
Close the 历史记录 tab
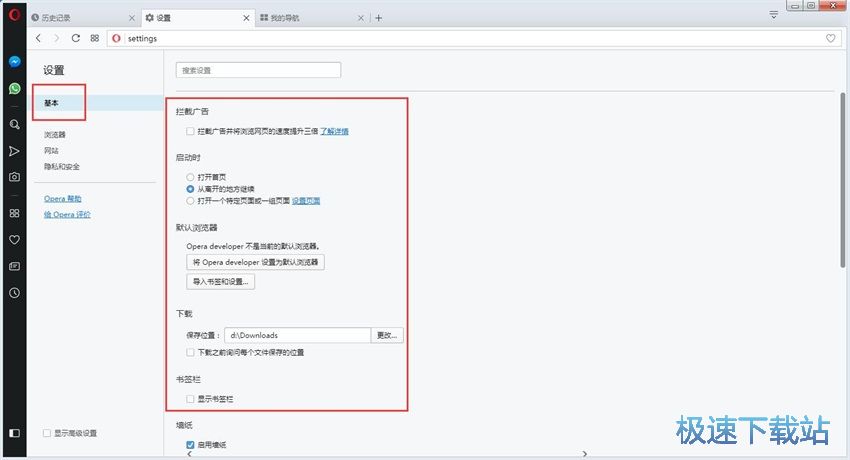click(x=132, y=18)
